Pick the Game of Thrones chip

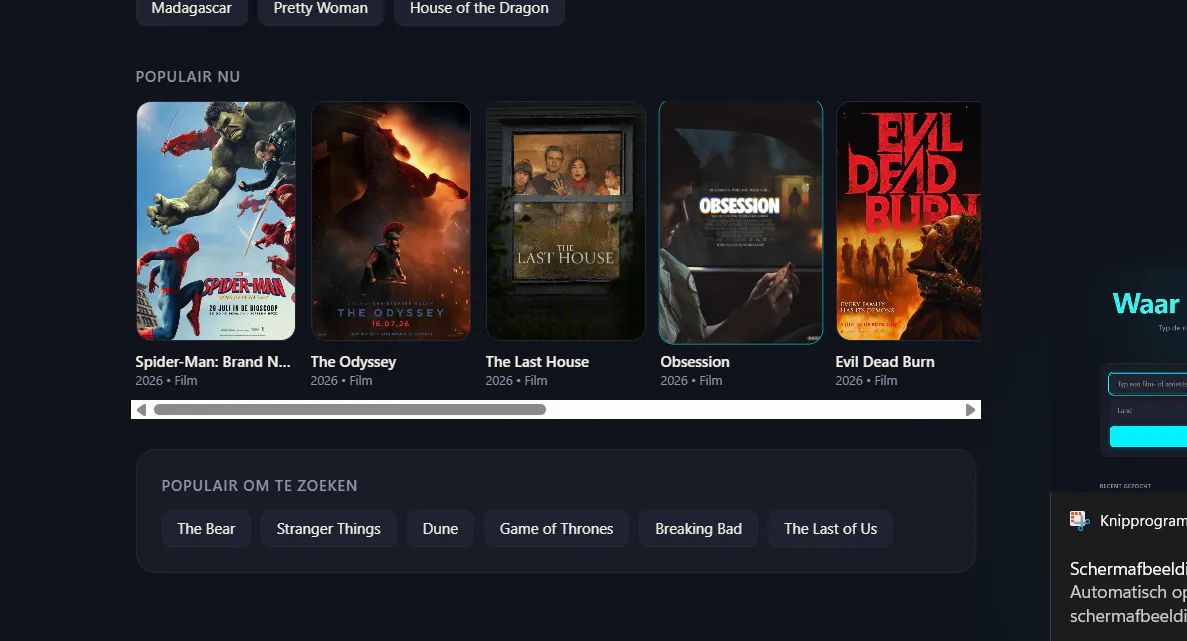(556, 528)
